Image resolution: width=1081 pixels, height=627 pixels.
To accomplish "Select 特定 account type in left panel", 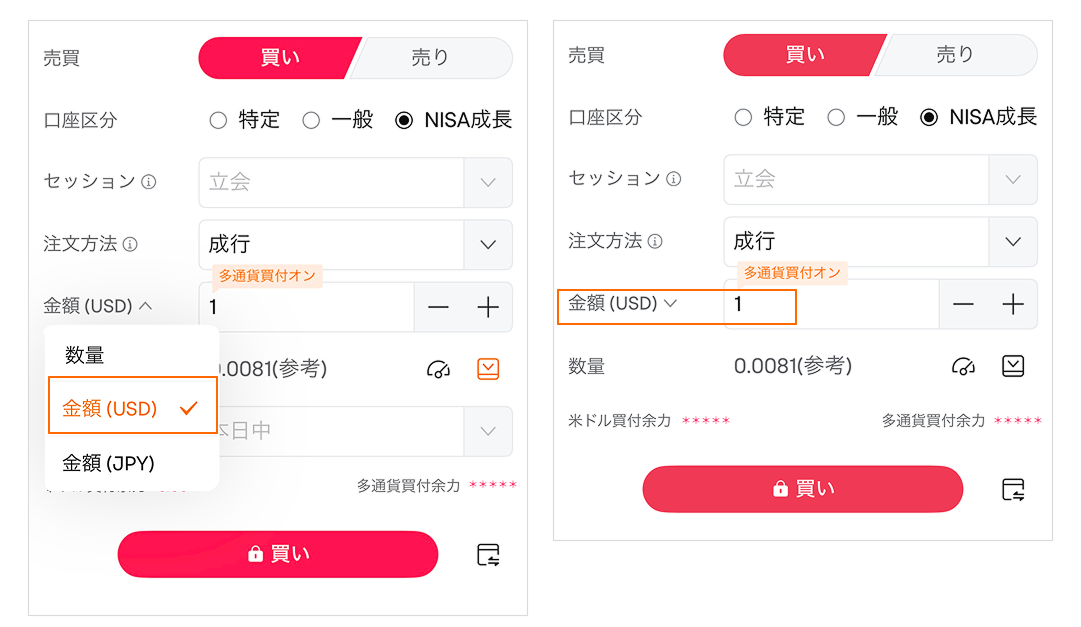I will [219, 120].
